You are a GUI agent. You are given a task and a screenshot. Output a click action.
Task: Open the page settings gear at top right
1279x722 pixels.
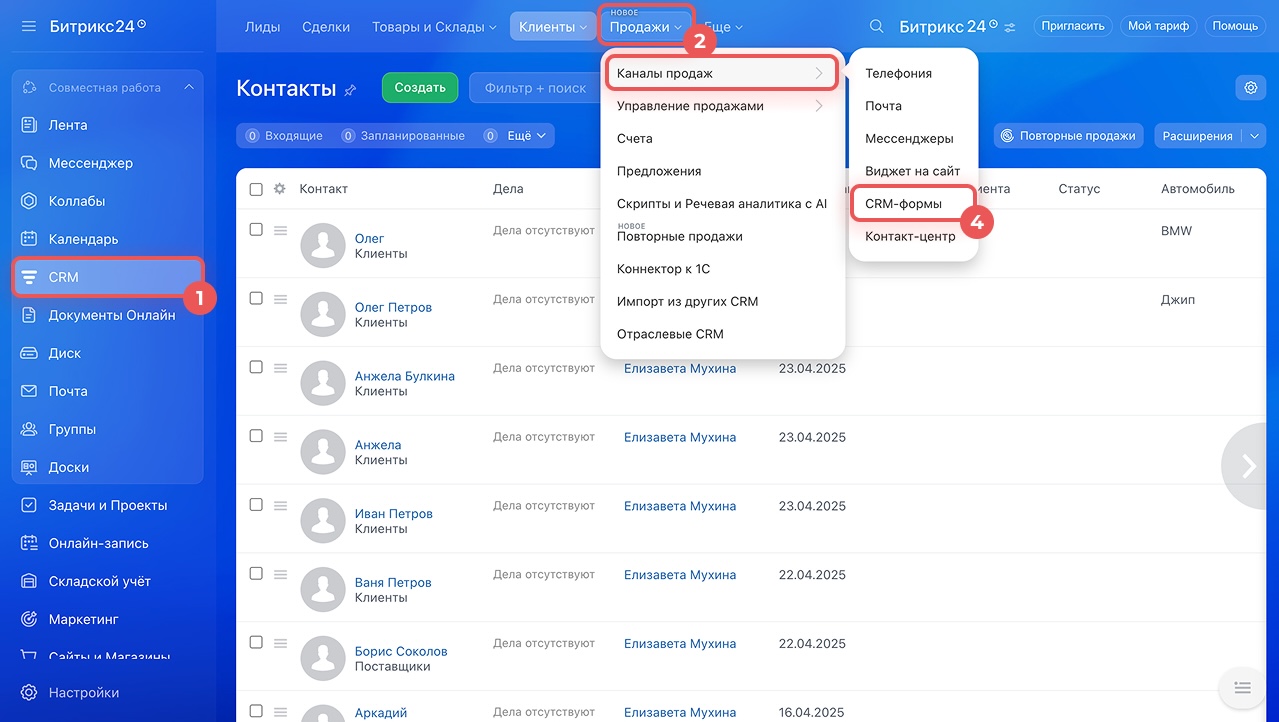[1250, 88]
